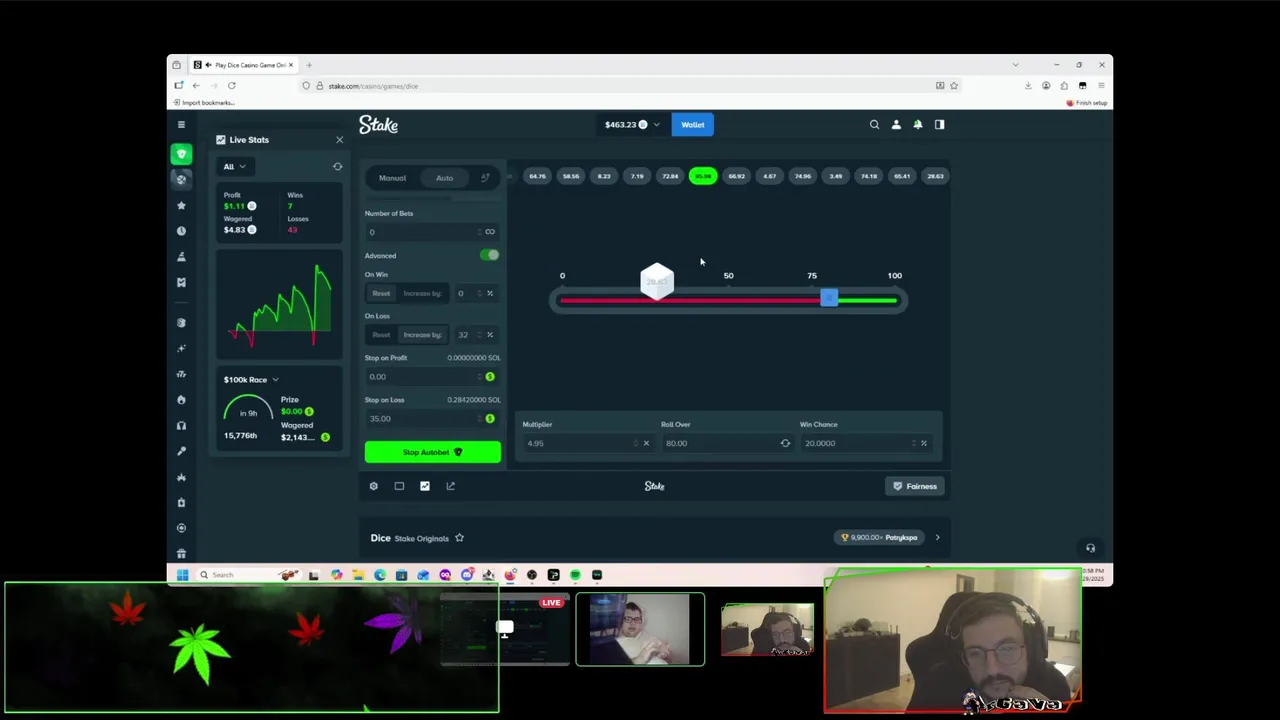Open game settings gear icon
Viewport: 1280px width, 720px height.
pos(374,486)
